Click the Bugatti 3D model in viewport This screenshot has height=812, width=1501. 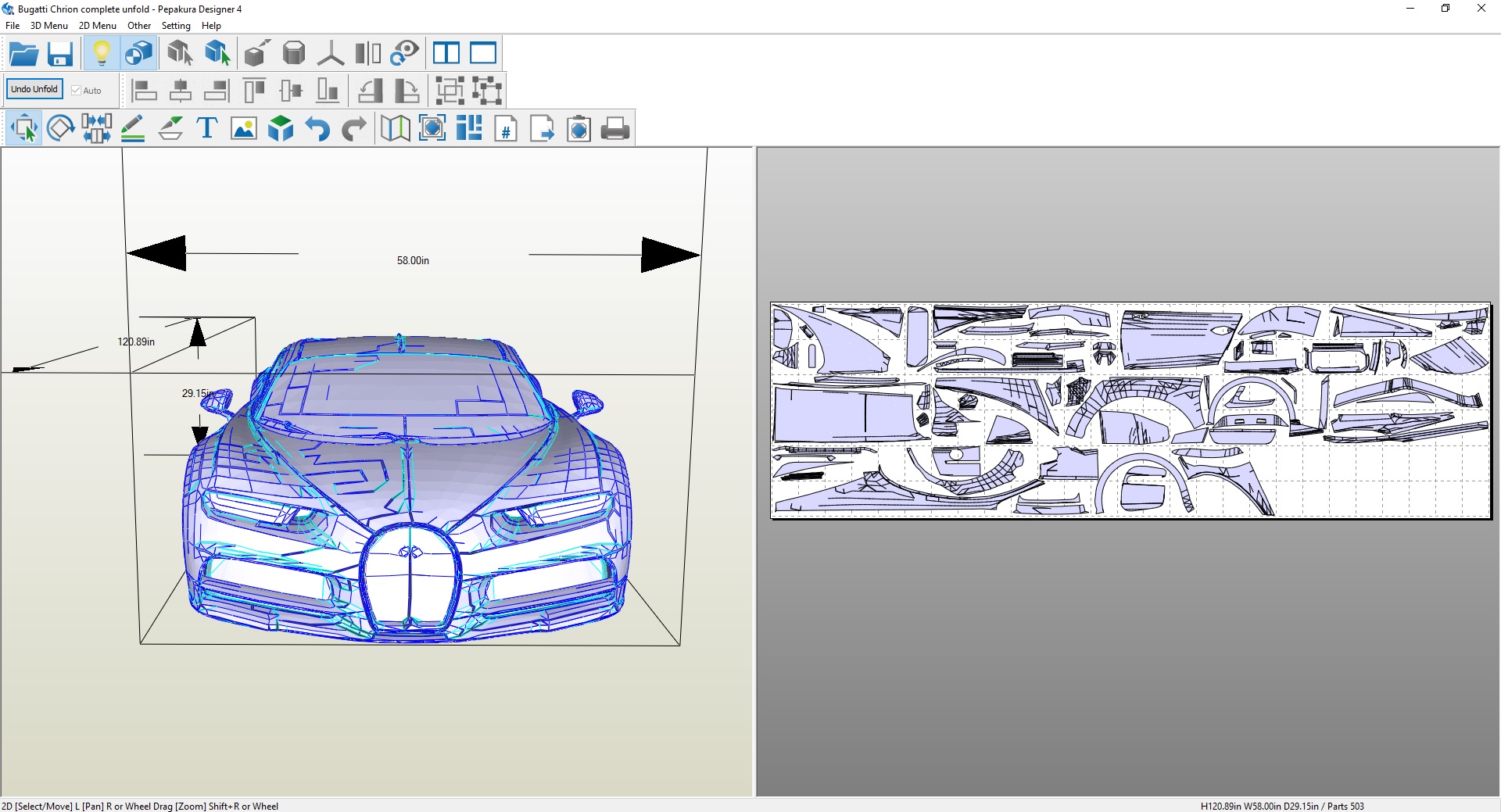[x=407, y=488]
